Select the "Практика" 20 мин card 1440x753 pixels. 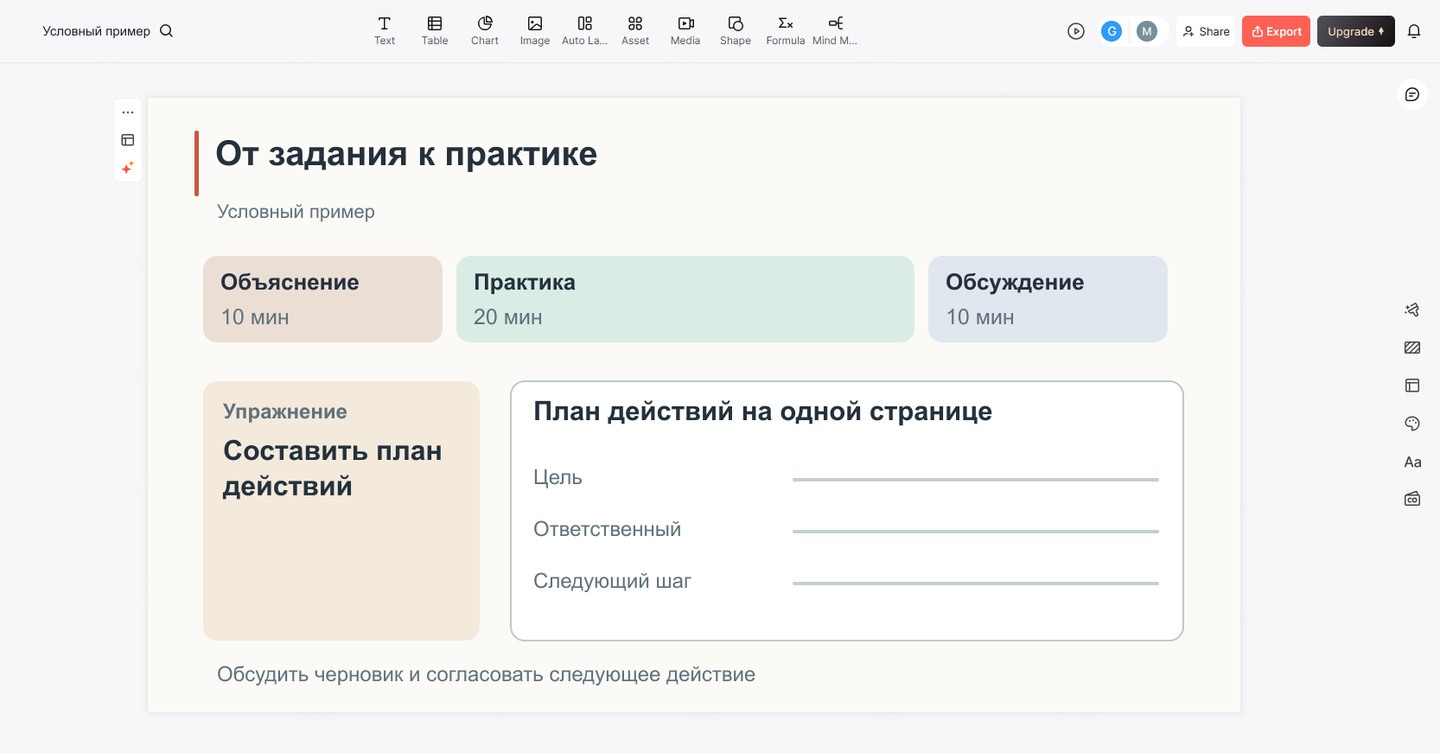(685, 299)
